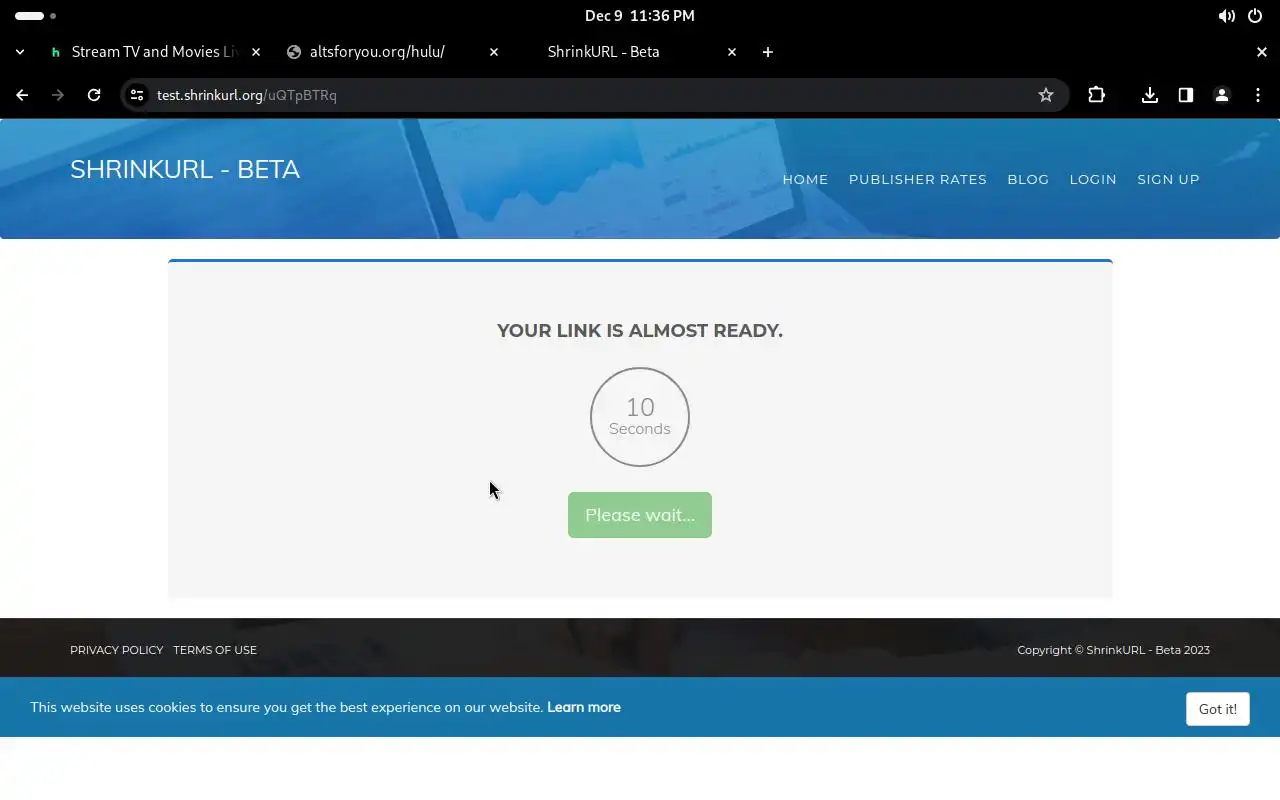Open a new browser tab
Screen dimensions: 1280x800
pos(768,52)
